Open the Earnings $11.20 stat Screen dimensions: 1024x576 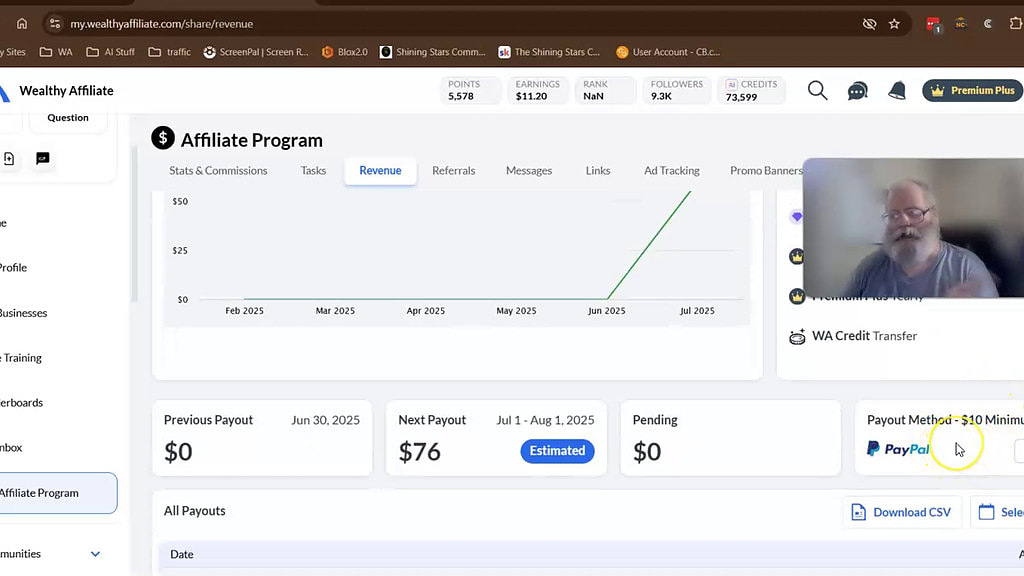(x=538, y=90)
